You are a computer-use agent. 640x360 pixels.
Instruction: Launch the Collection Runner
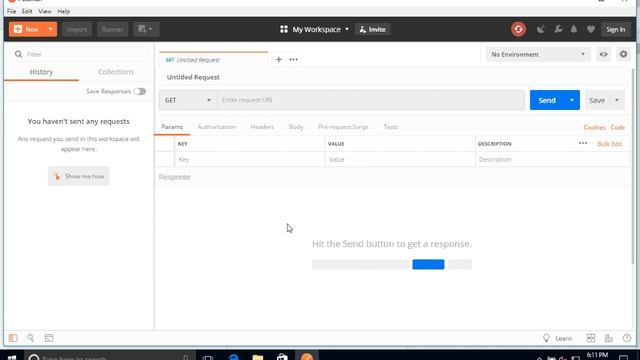point(112,29)
